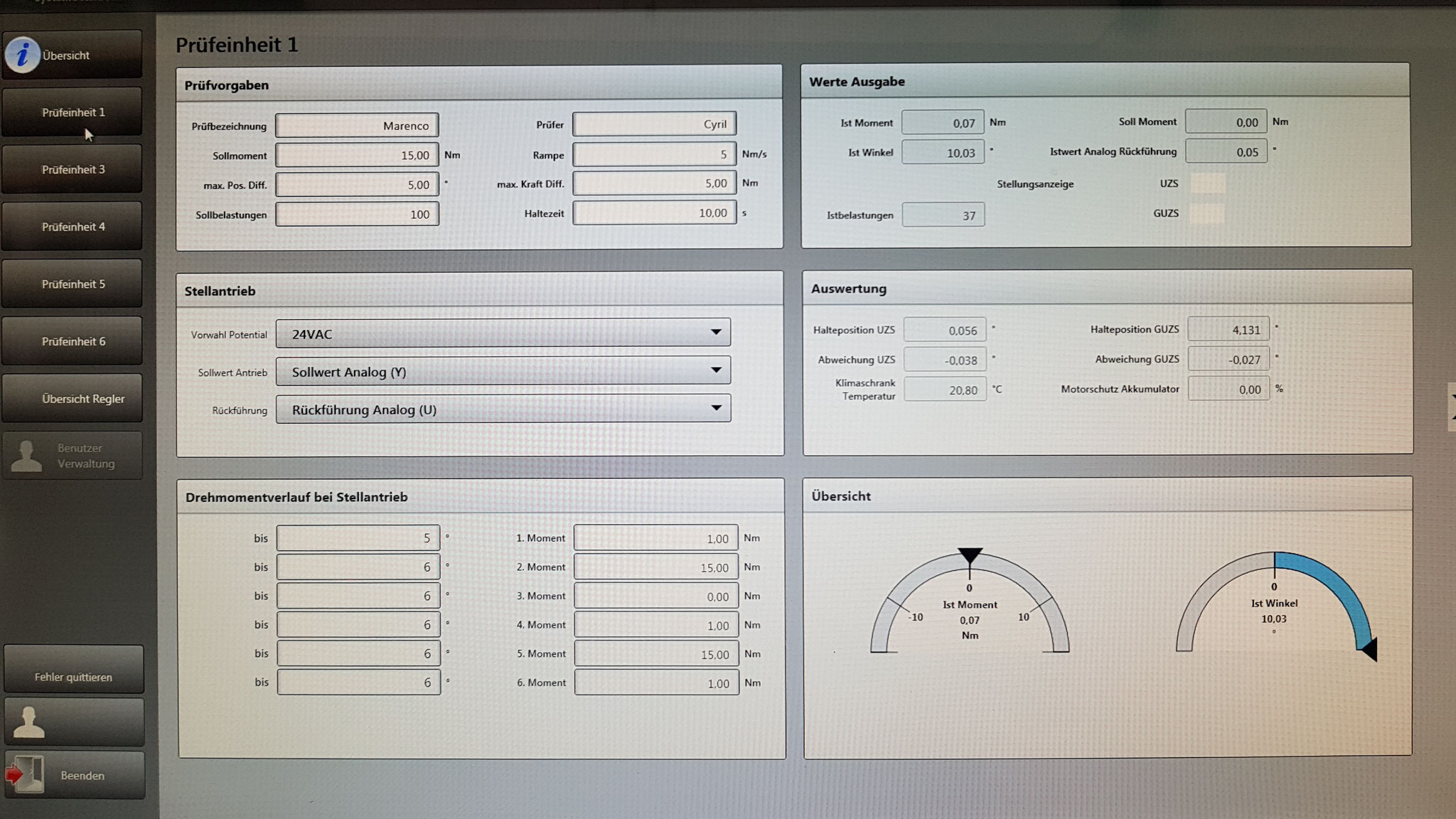Click the user silhouette icon above Beenden
Viewport: 1456px width, 819px height.
click(29, 722)
